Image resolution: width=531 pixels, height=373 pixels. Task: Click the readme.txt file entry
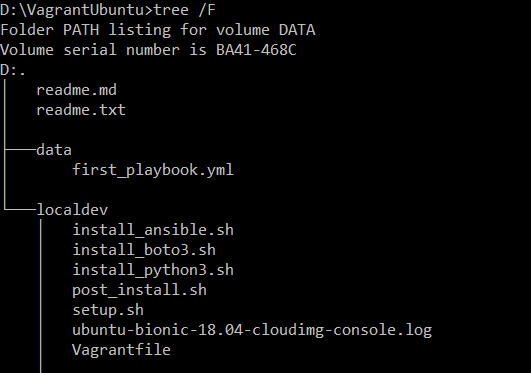pyautogui.click(x=81, y=110)
